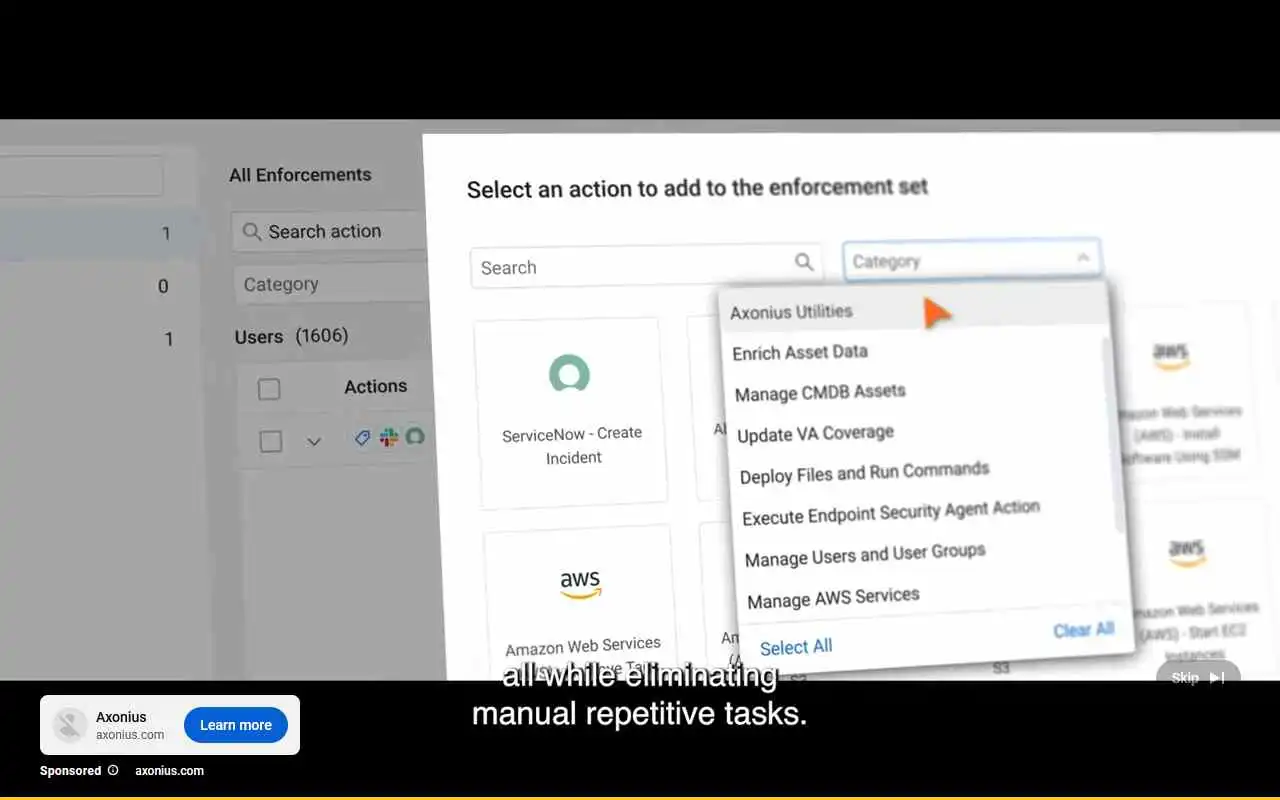Open the axonius.com sponsored link

pos(169,770)
